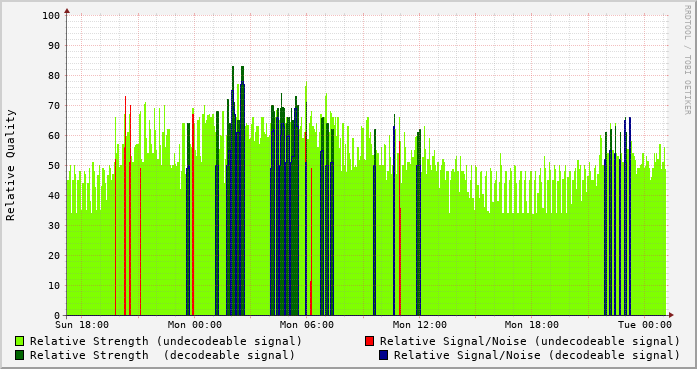This screenshot has width=697, height=369.
Task: Click the red arrow atop the y-axis
Action: 67,10
